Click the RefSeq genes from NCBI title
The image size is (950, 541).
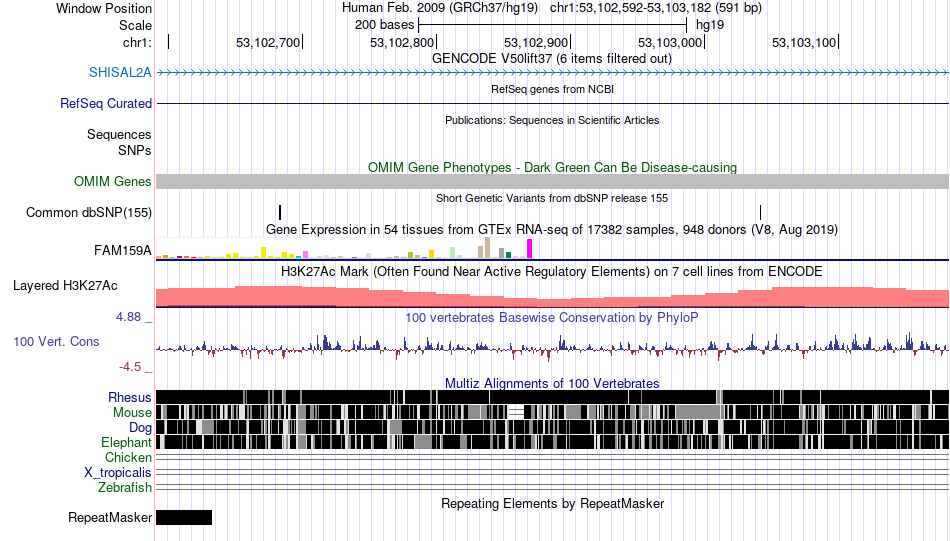coord(553,90)
